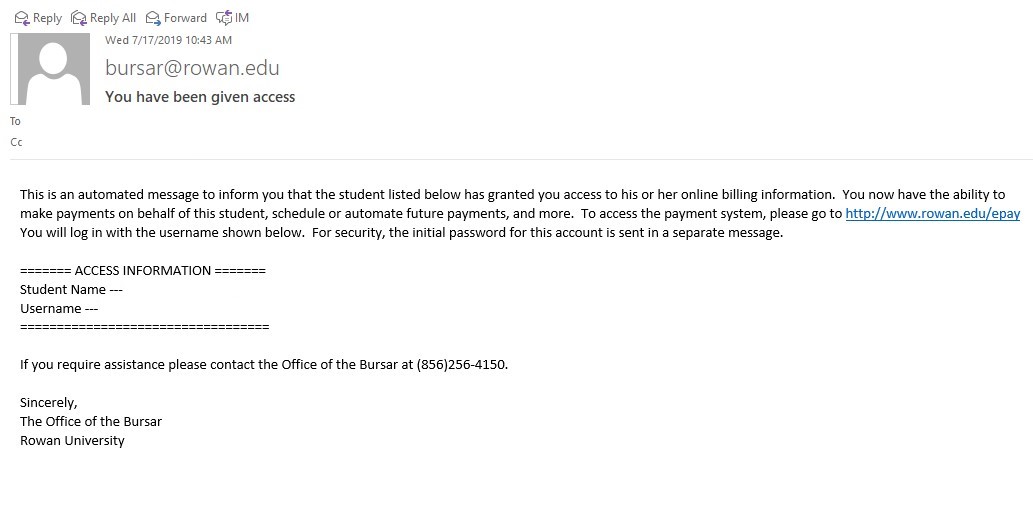Screen dimensions: 1033x514
Task: Click the Cc recipient field label
Action: [16, 142]
